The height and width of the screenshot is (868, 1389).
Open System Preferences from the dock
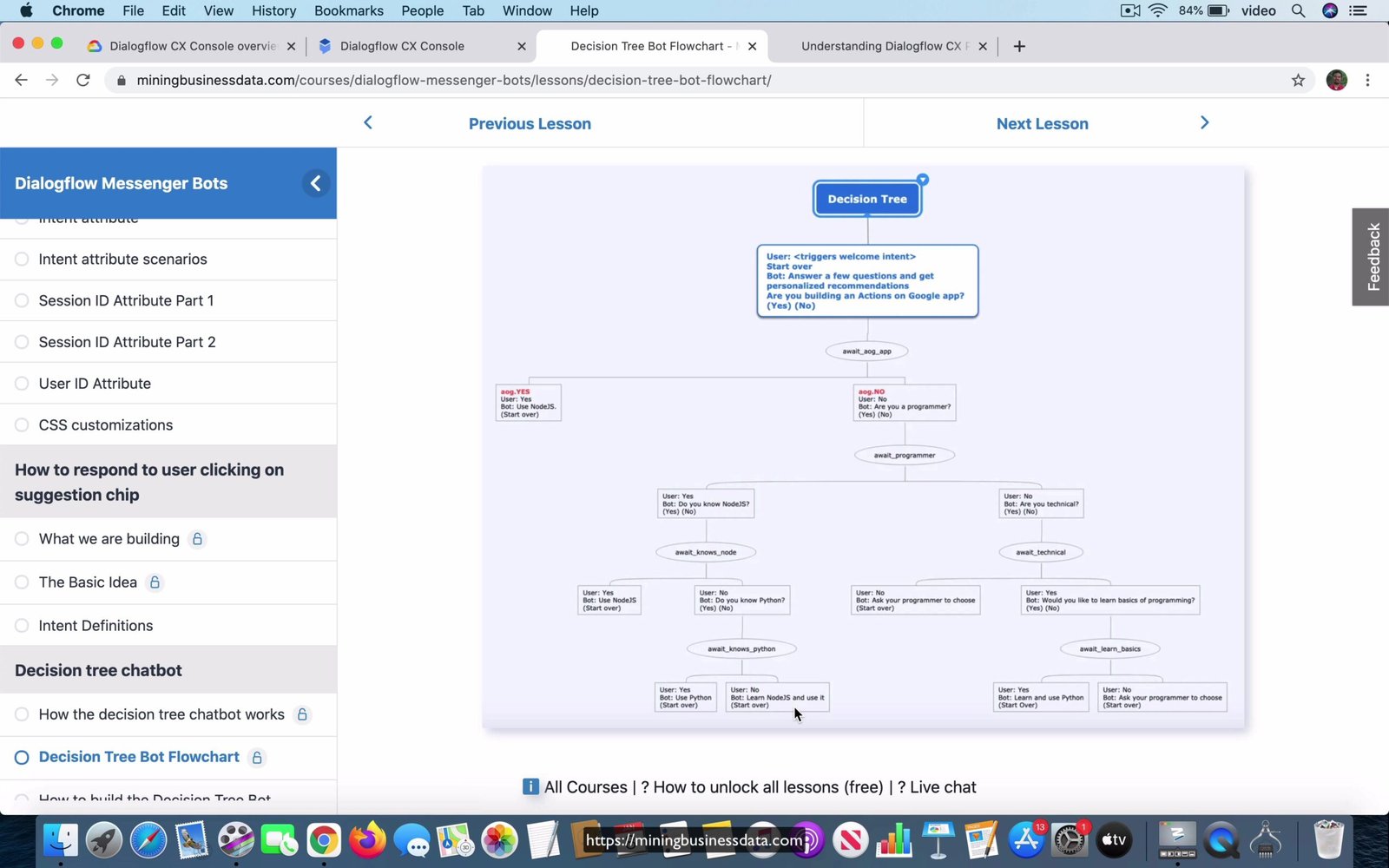coord(1070,839)
